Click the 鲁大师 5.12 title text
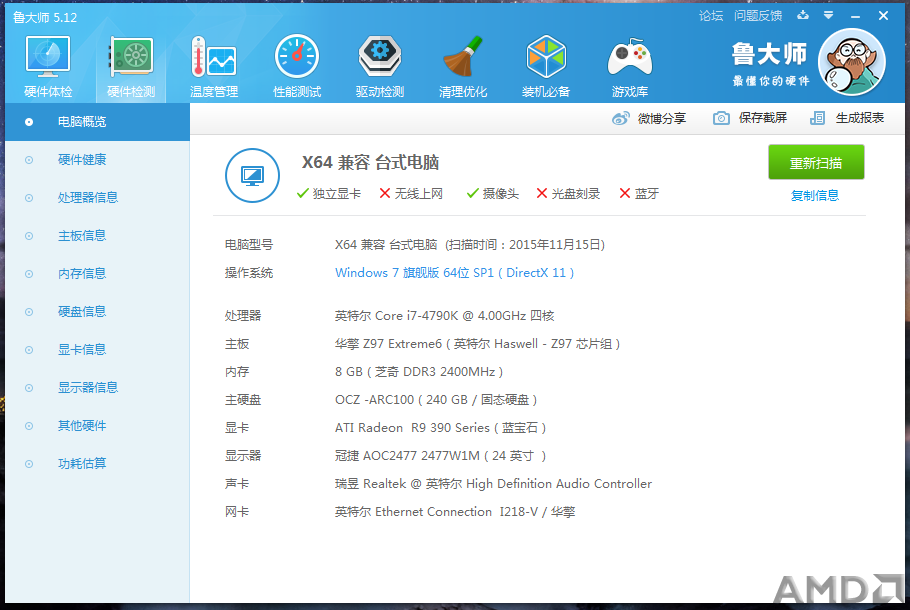 (x=45, y=17)
